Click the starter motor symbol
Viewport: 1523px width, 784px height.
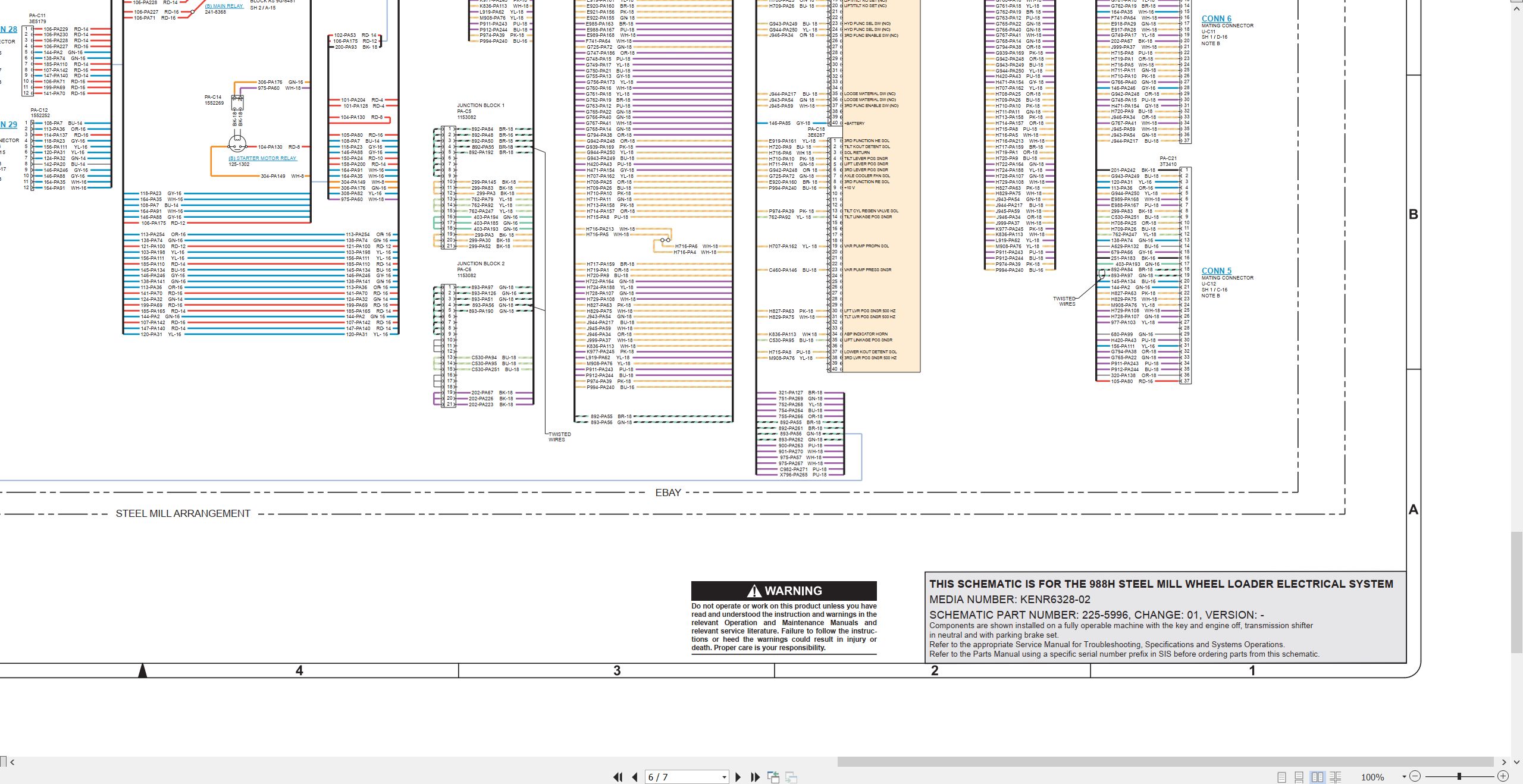coord(237,143)
